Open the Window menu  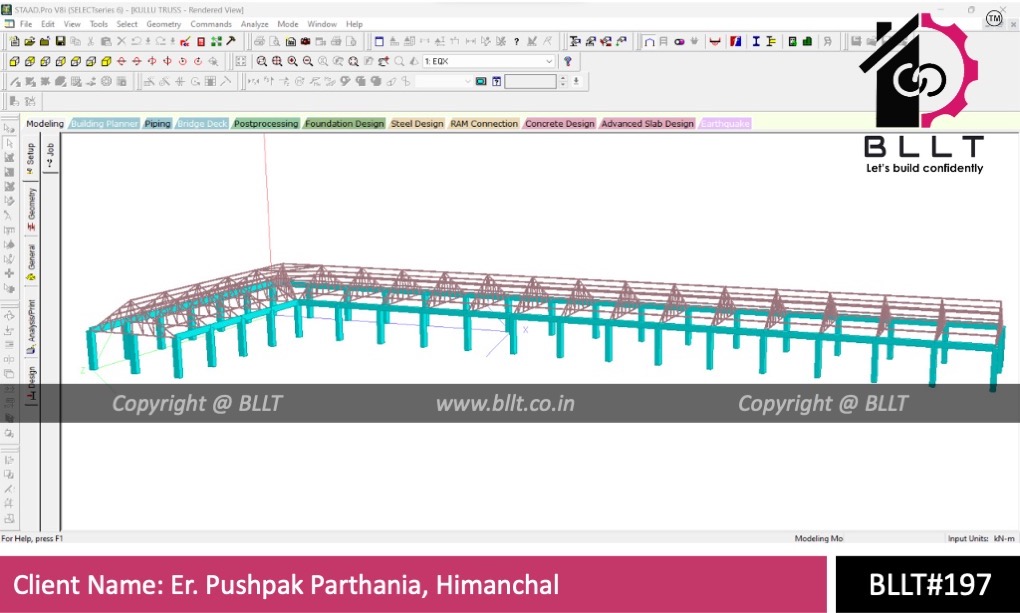point(322,24)
